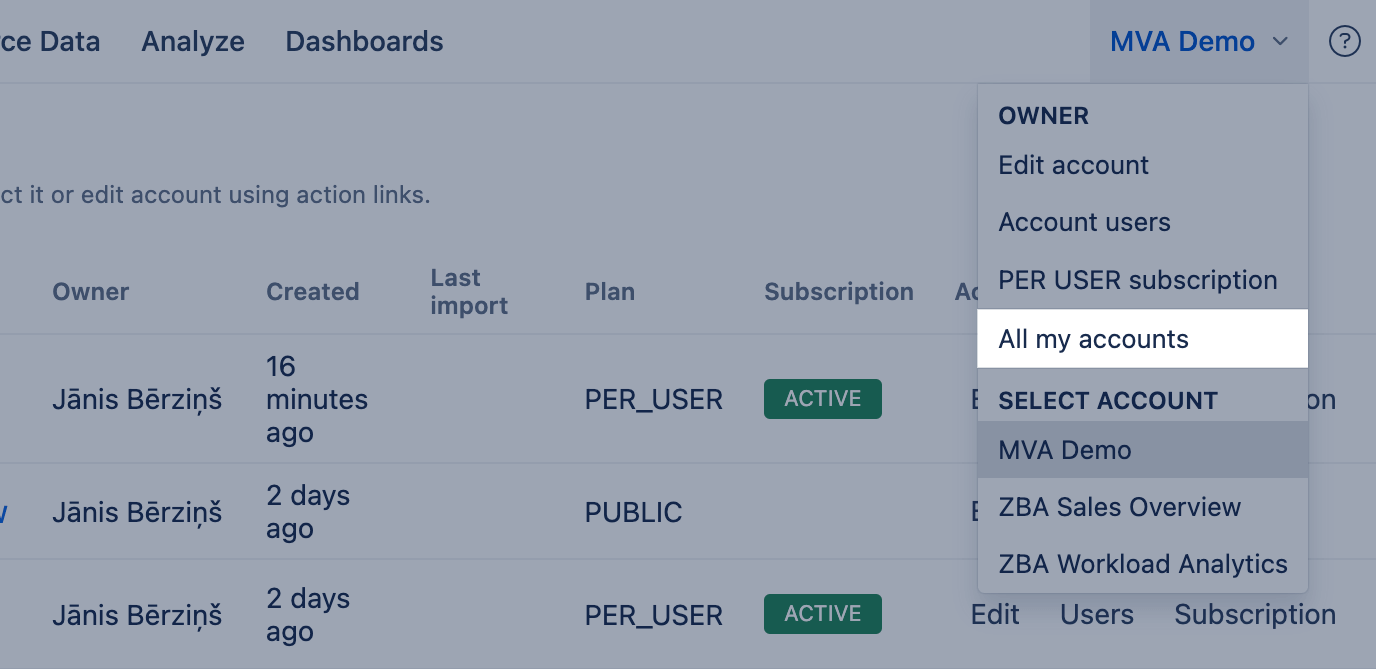Screen dimensions: 1376x669
Task: Click the Last import column header
Action: click(x=468, y=292)
